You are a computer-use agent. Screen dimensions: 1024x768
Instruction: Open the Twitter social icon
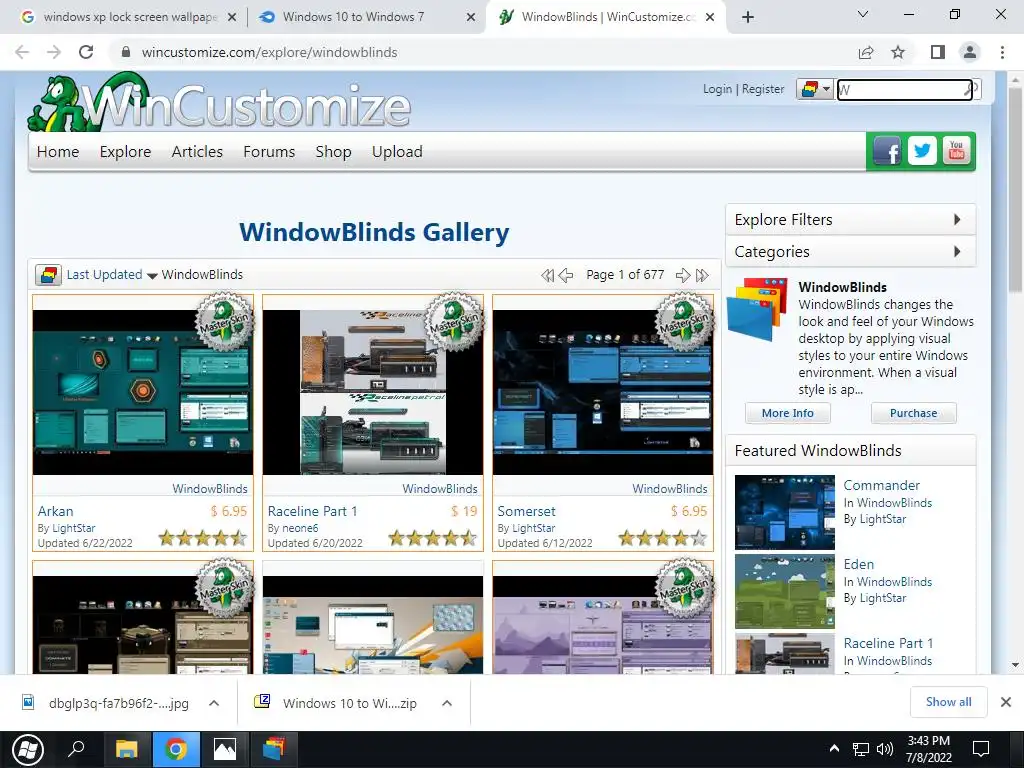click(921, 152)
